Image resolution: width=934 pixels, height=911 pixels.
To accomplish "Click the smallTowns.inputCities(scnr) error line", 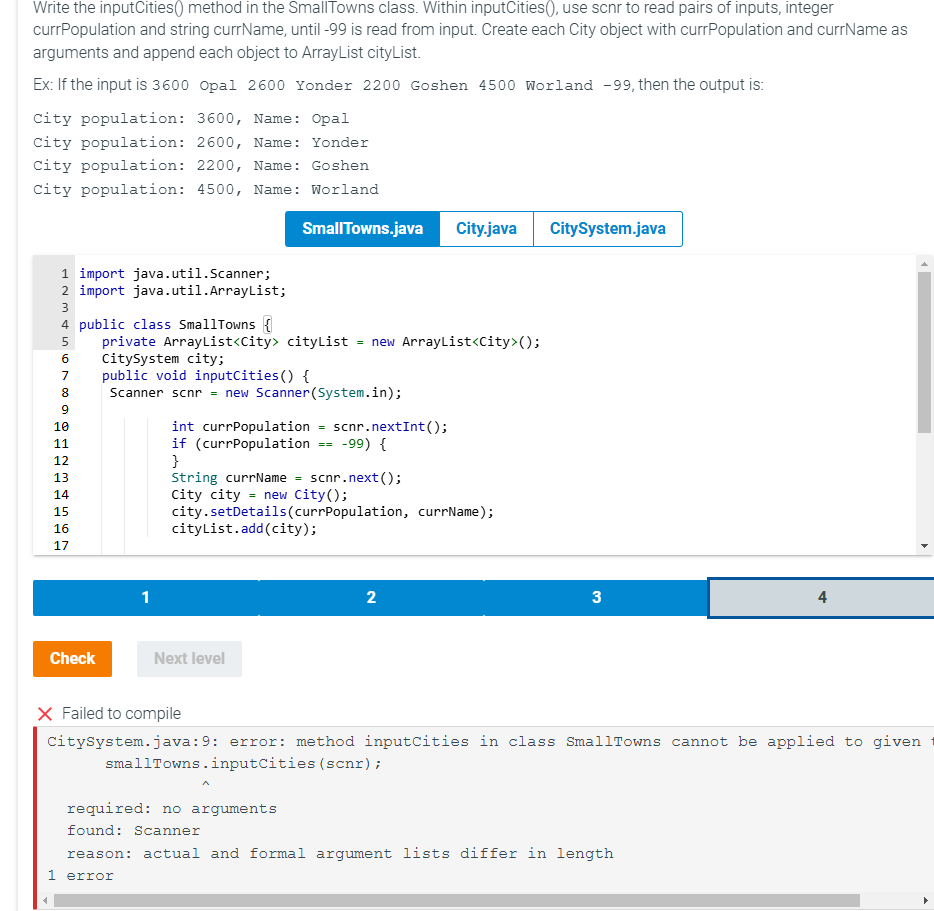I will coord(243,764).
